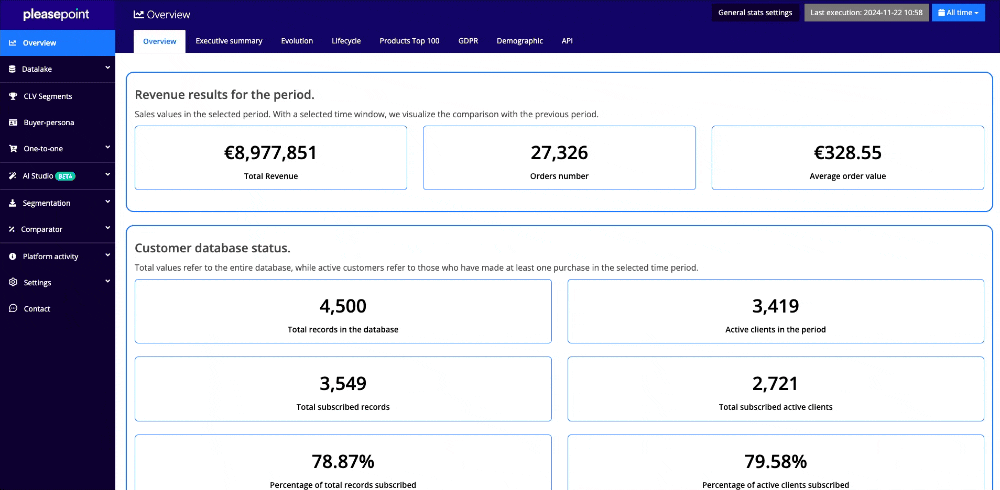Screen dimensions: 1000x490
Task: Click the Segmentation download icon
Action: [12, 203]
